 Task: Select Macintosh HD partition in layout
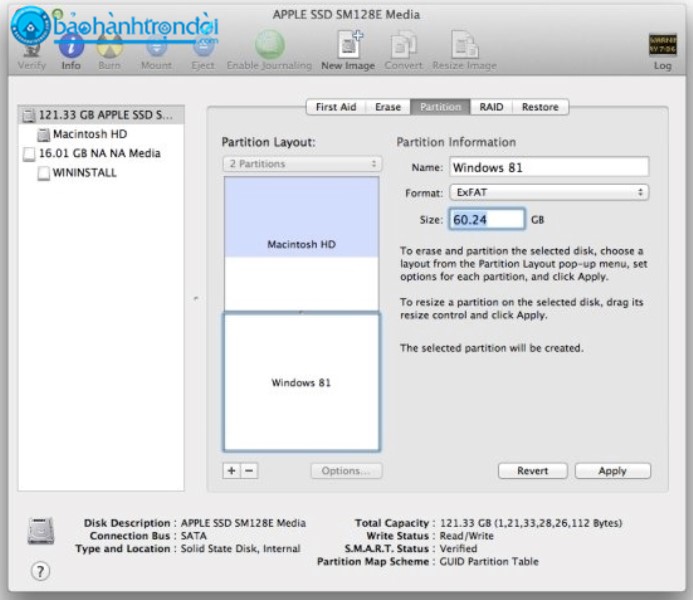click(x=301, y=244)
